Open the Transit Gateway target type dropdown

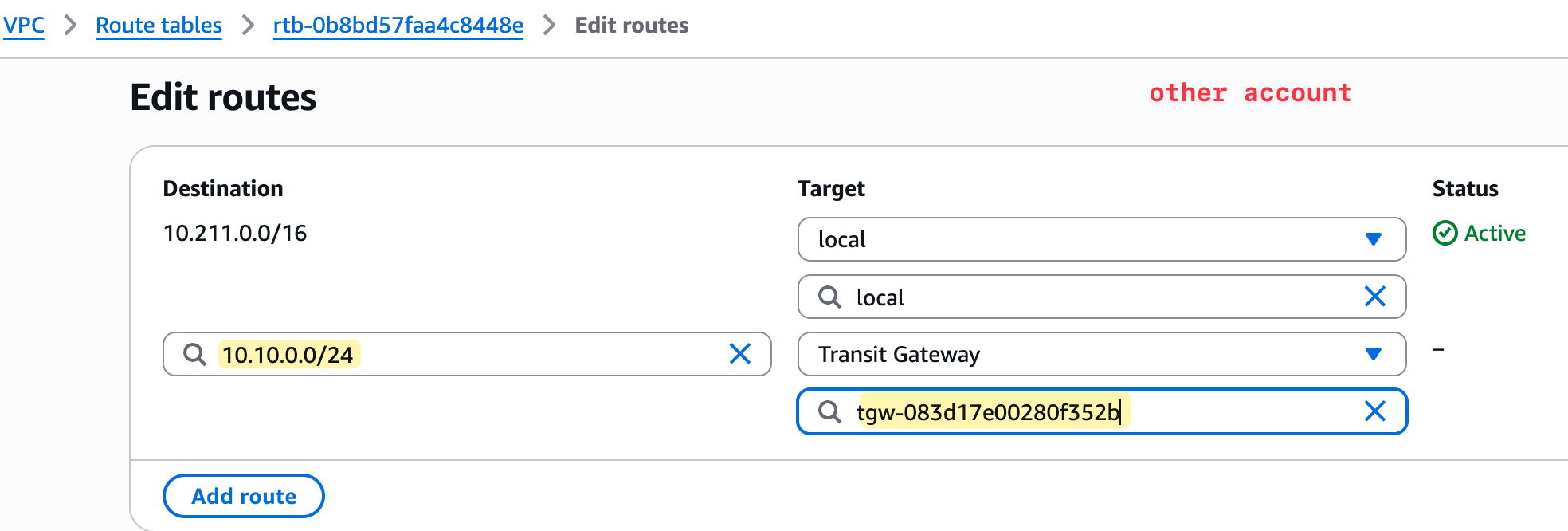[x=1102, y=354]
